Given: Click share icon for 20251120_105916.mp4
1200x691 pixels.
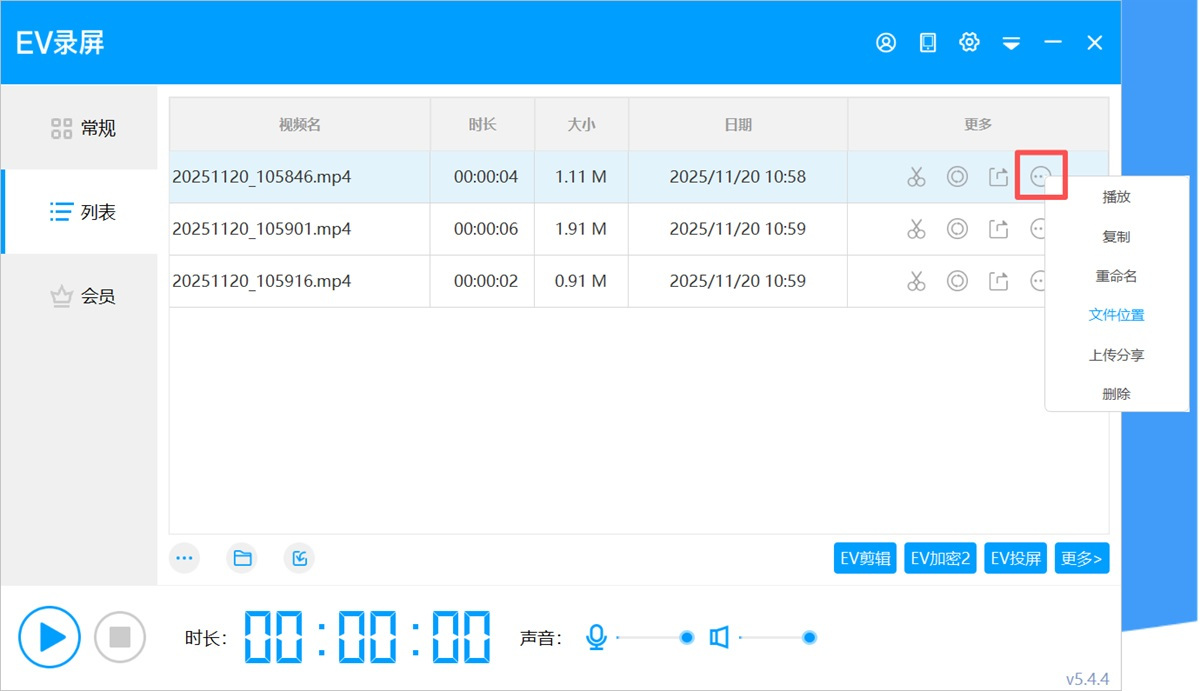Looking at the screenshot, I should click(x=998, y=281).
